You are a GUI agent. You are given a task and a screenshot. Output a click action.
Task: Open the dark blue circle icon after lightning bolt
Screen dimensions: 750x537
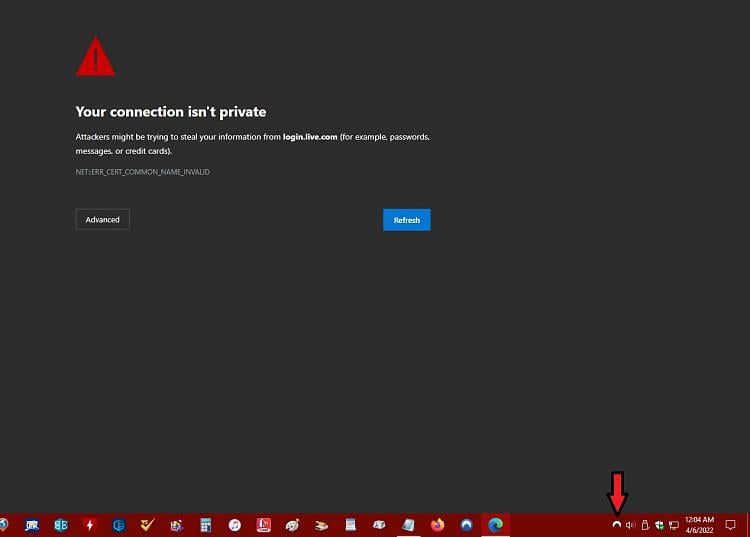tap(119, 525)
